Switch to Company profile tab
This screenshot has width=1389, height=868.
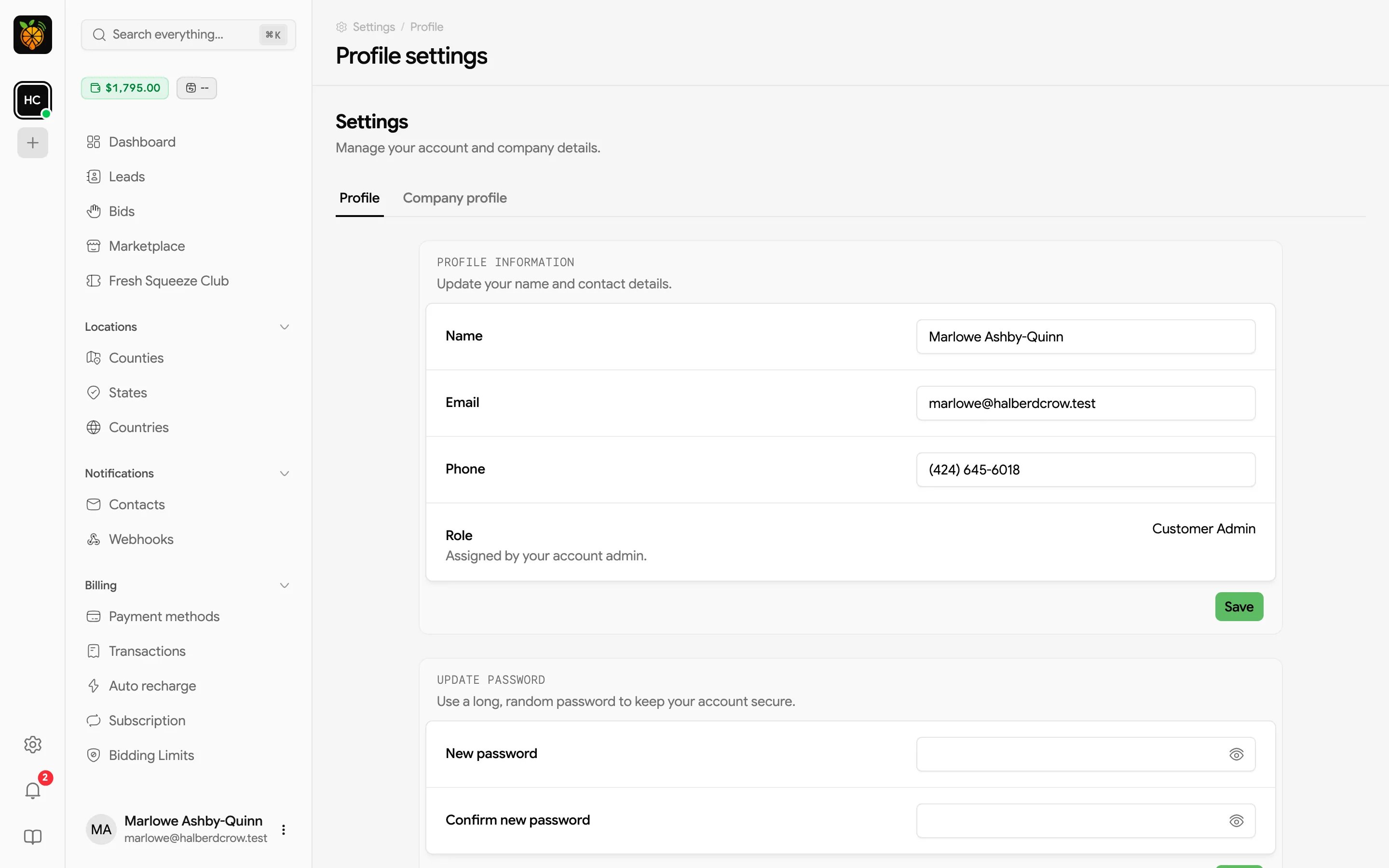click(x=455, y=198)
